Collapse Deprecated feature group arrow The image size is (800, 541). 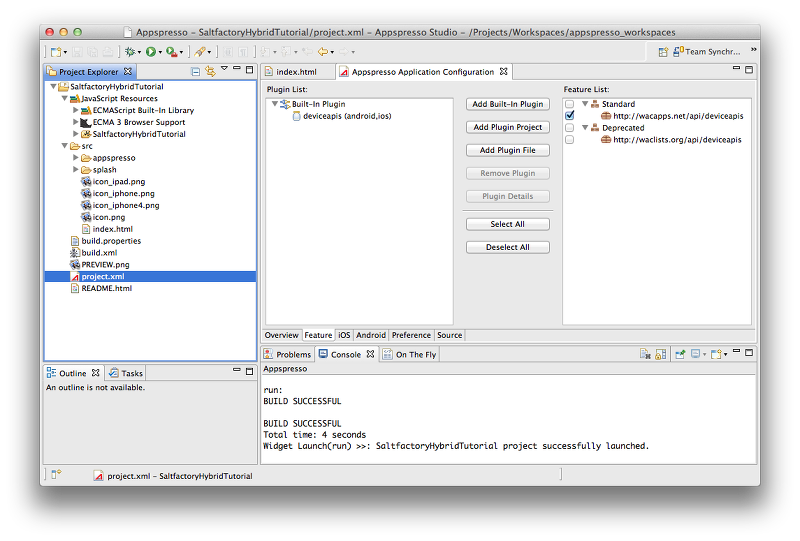click(585, 128)
